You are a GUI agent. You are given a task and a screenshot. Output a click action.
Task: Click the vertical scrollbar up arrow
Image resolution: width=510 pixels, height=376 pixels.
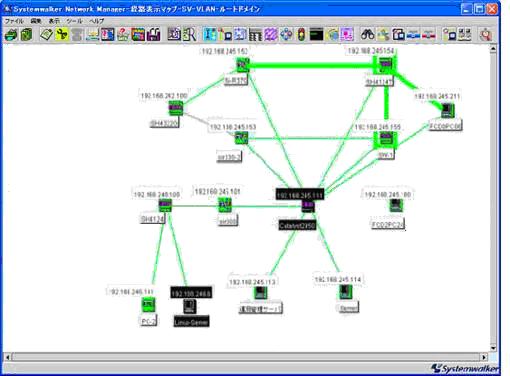(x=493, y=49)
